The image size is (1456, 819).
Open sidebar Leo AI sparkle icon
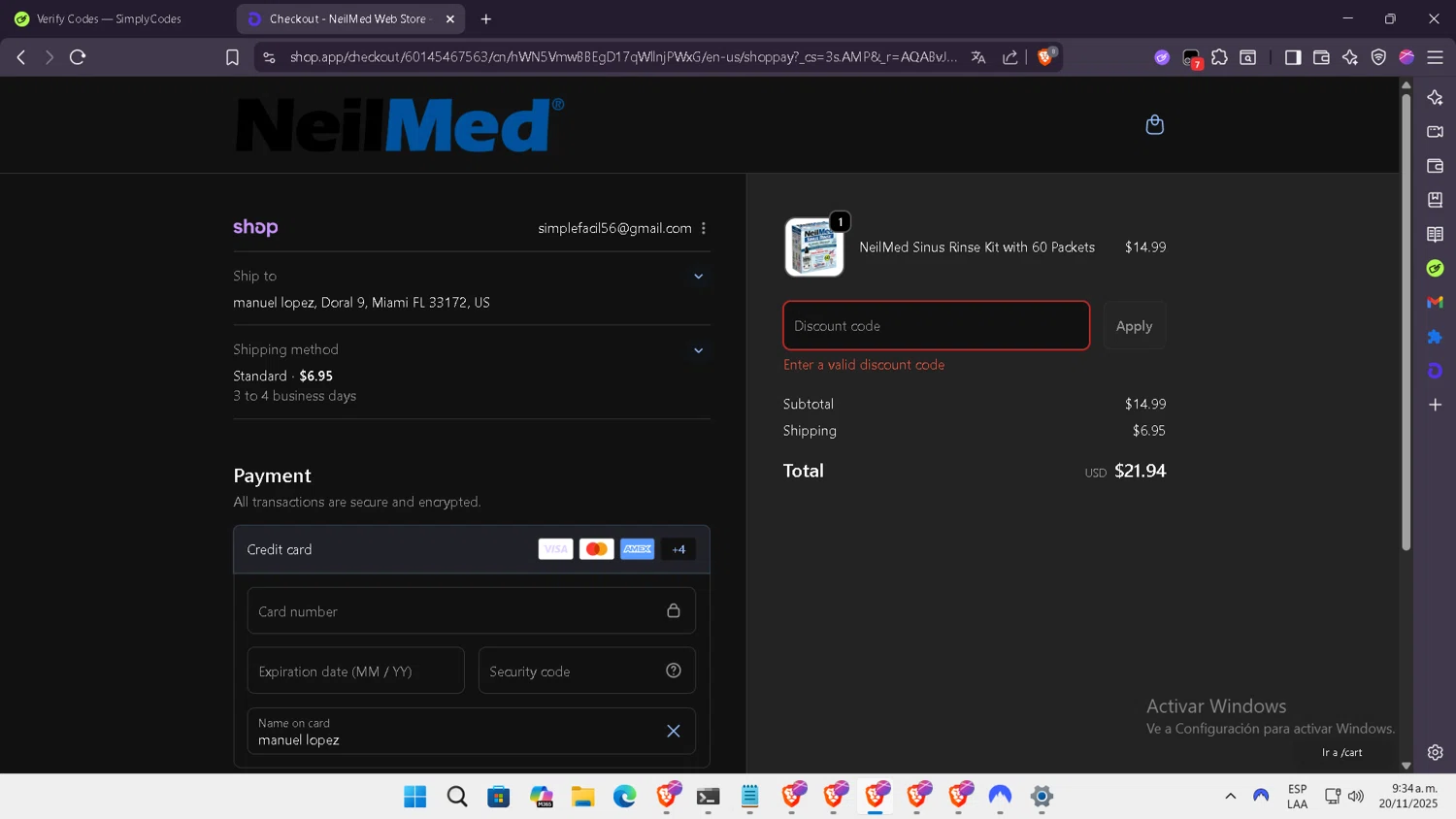[x=1436, y=97]
